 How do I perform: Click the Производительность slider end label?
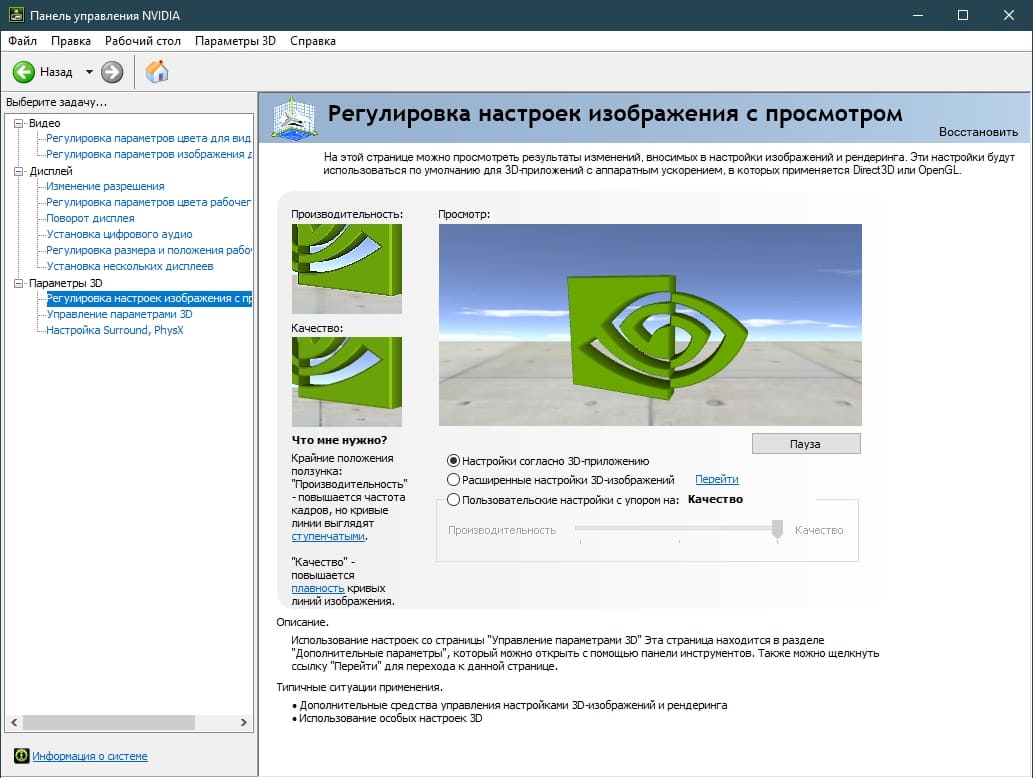point(502,530)
